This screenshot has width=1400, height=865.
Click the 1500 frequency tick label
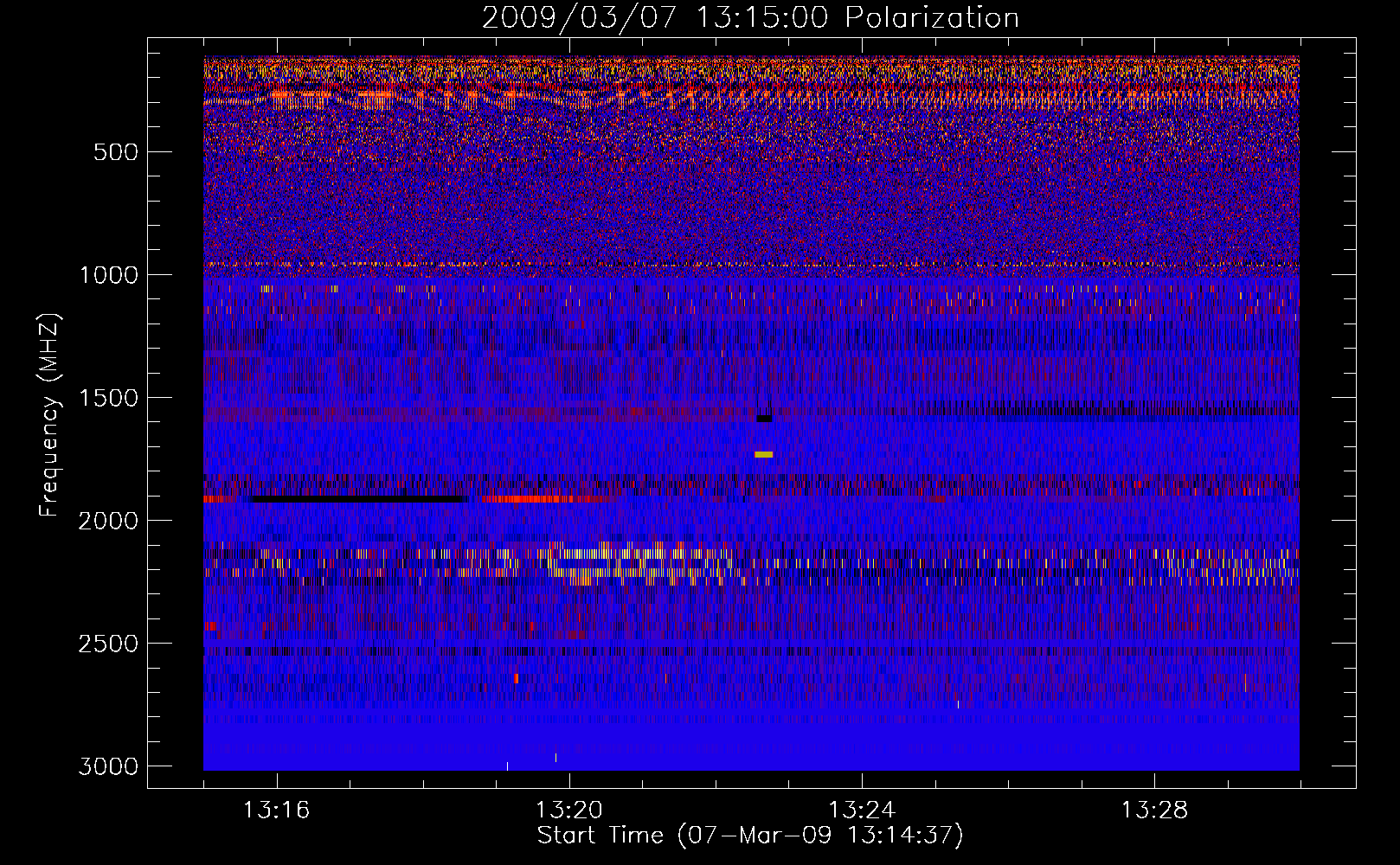[108, 398]
